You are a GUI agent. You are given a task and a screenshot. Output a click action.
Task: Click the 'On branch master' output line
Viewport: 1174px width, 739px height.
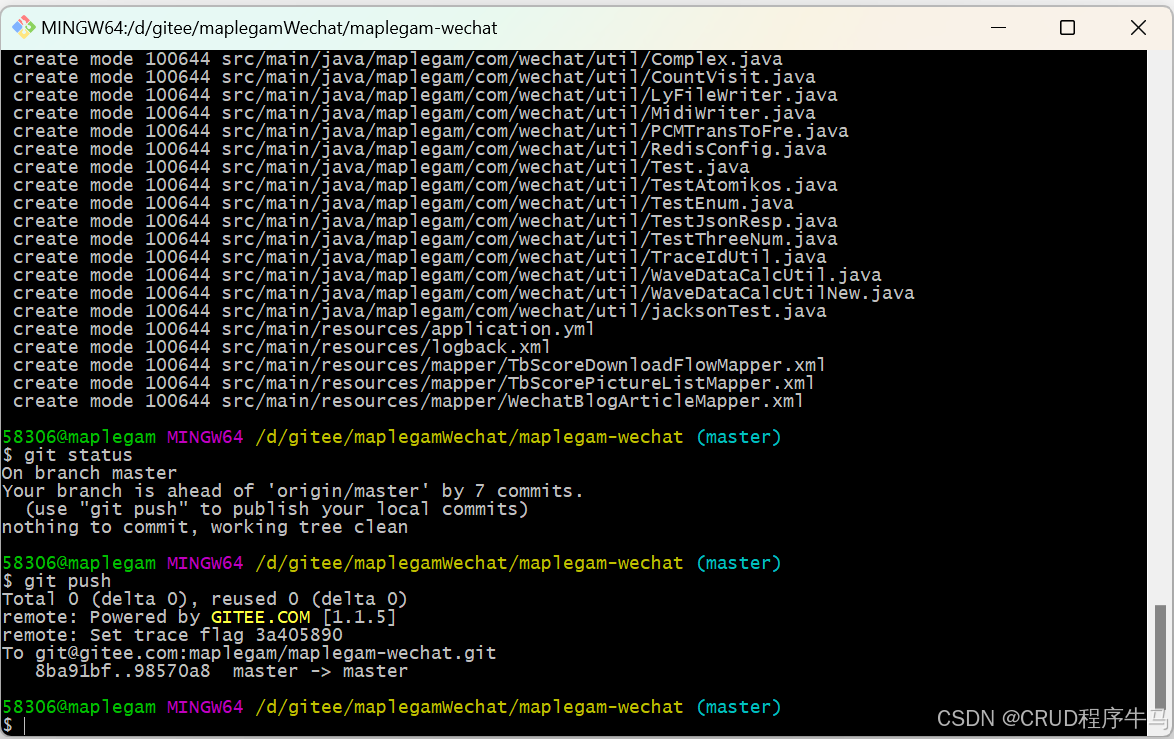pos(90,473)
